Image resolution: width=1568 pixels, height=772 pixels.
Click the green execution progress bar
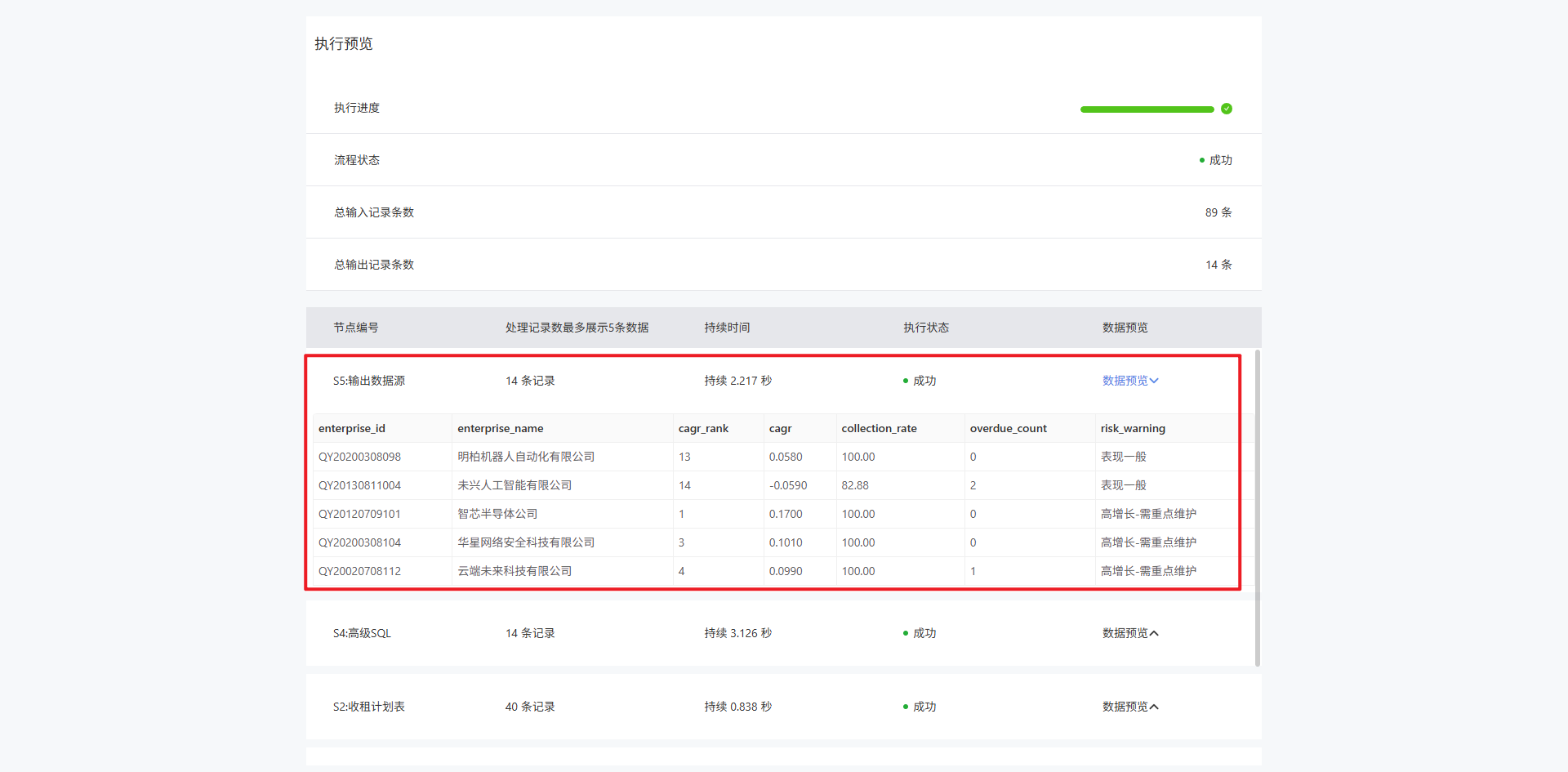[x=1146, y=109]
